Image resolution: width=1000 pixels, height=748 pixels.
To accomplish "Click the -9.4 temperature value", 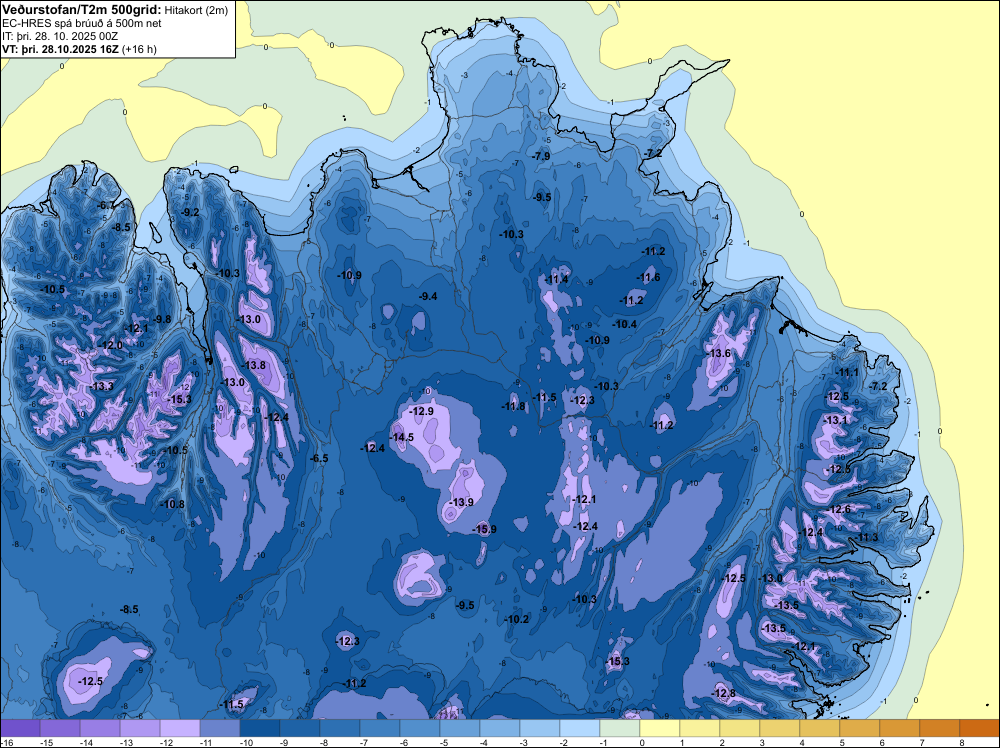I will point(428,297).
